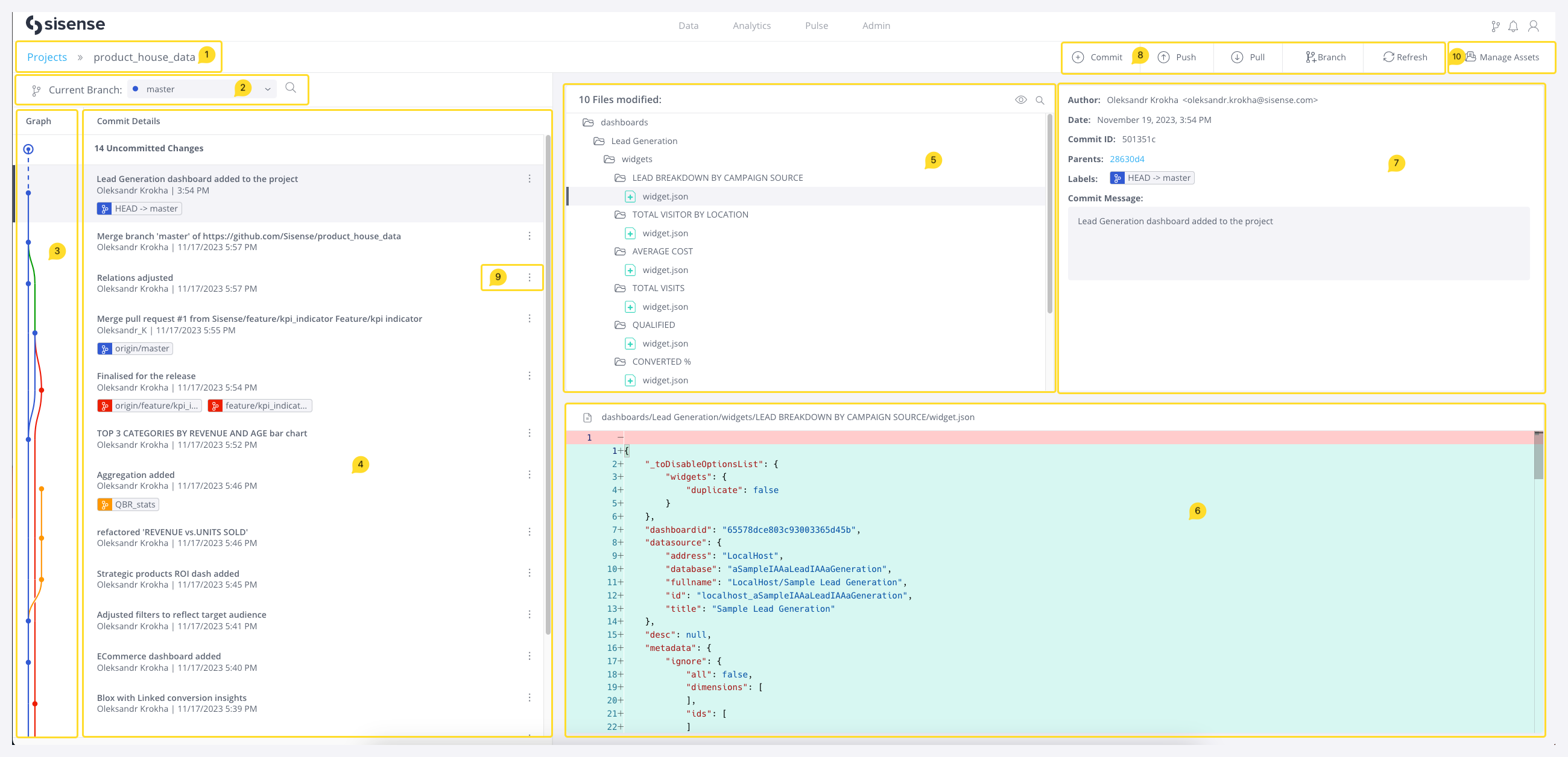Search modified files magnifier icon

[1040, 100]
